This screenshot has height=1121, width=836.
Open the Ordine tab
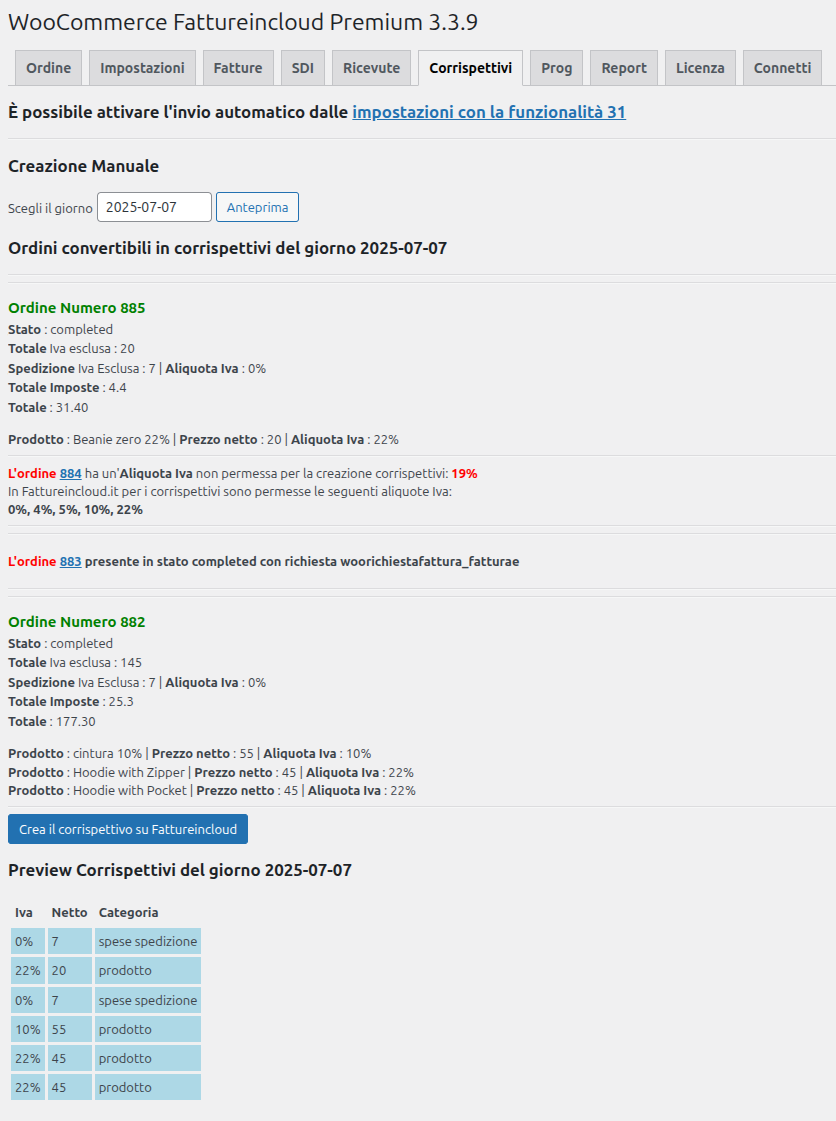49,68
